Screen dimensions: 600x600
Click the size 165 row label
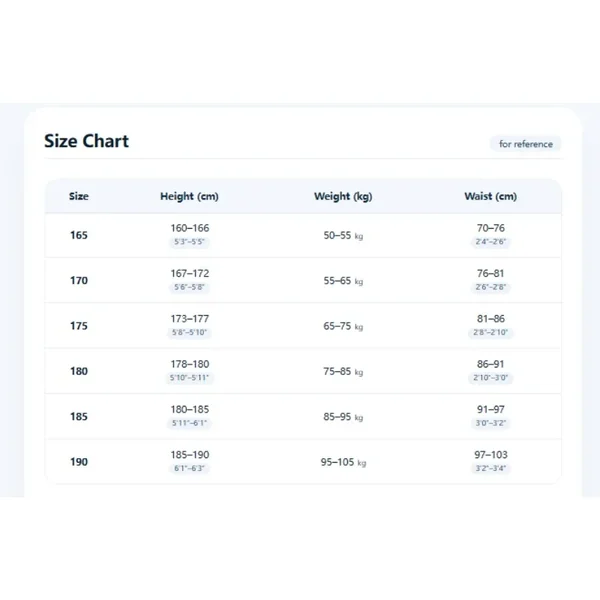(x=79, y=235)
